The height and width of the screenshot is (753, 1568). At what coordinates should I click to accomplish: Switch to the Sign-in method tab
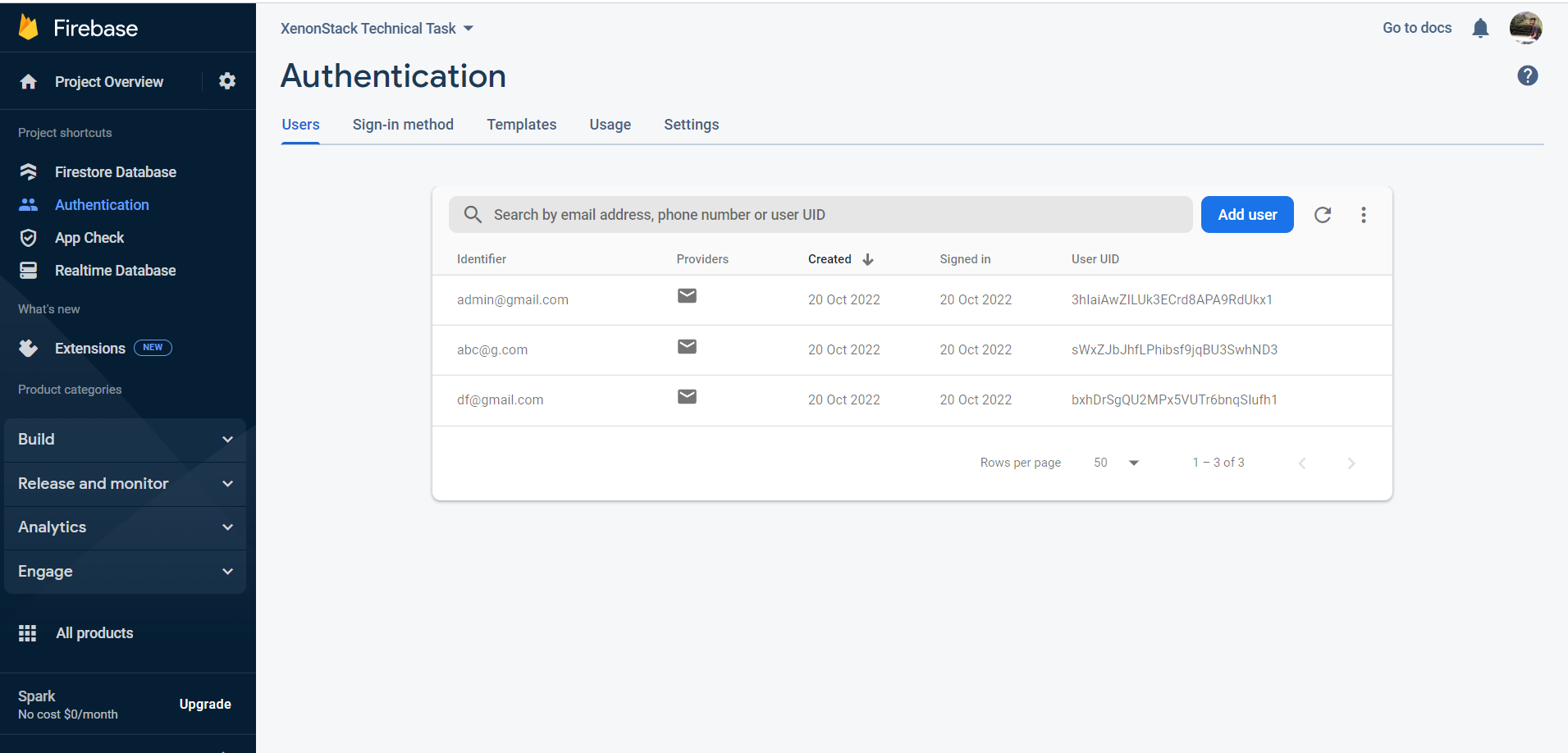pyautogui.click(x=403, y=124)
